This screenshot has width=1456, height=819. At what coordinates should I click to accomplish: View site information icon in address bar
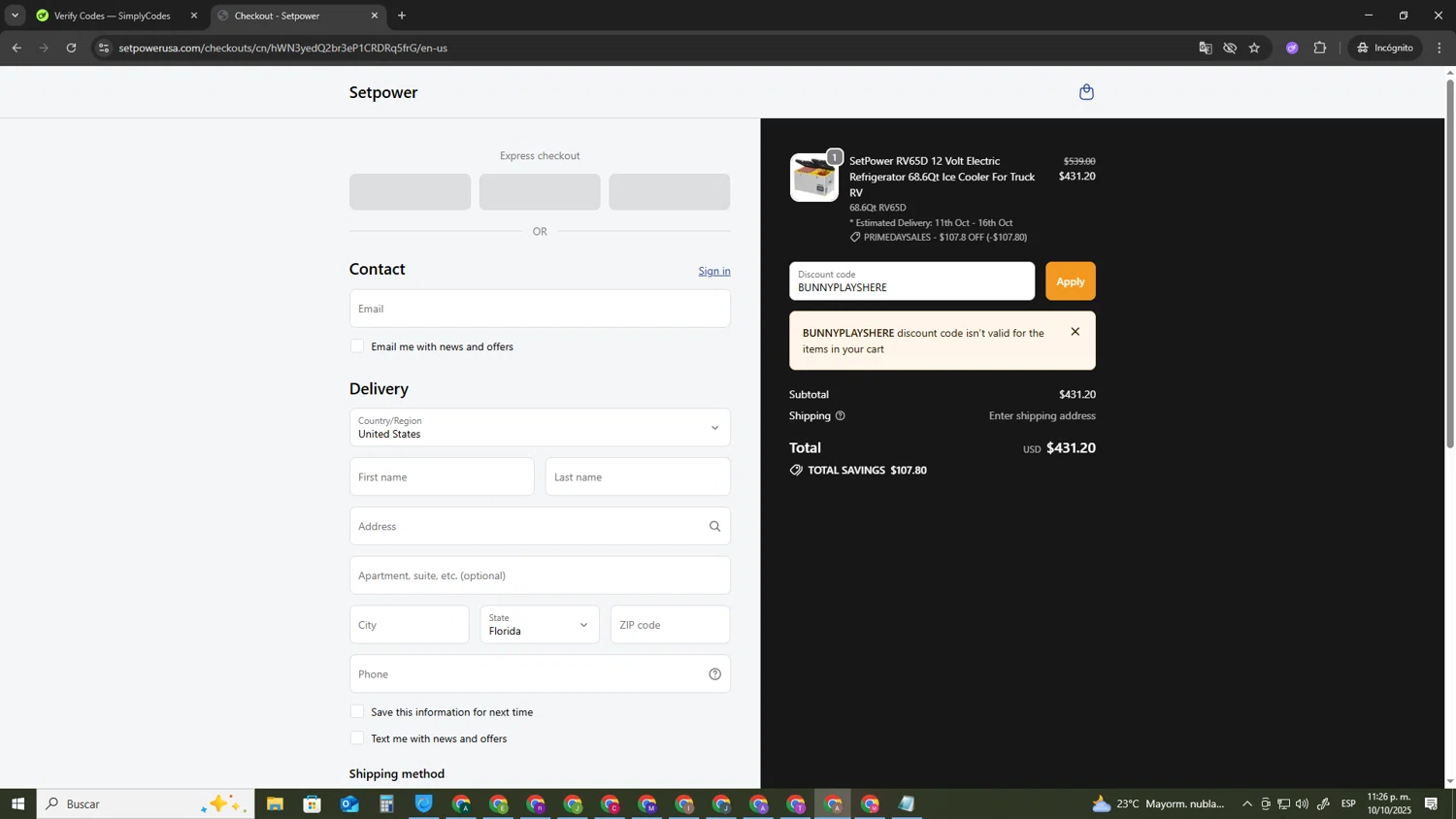point(104,48)
